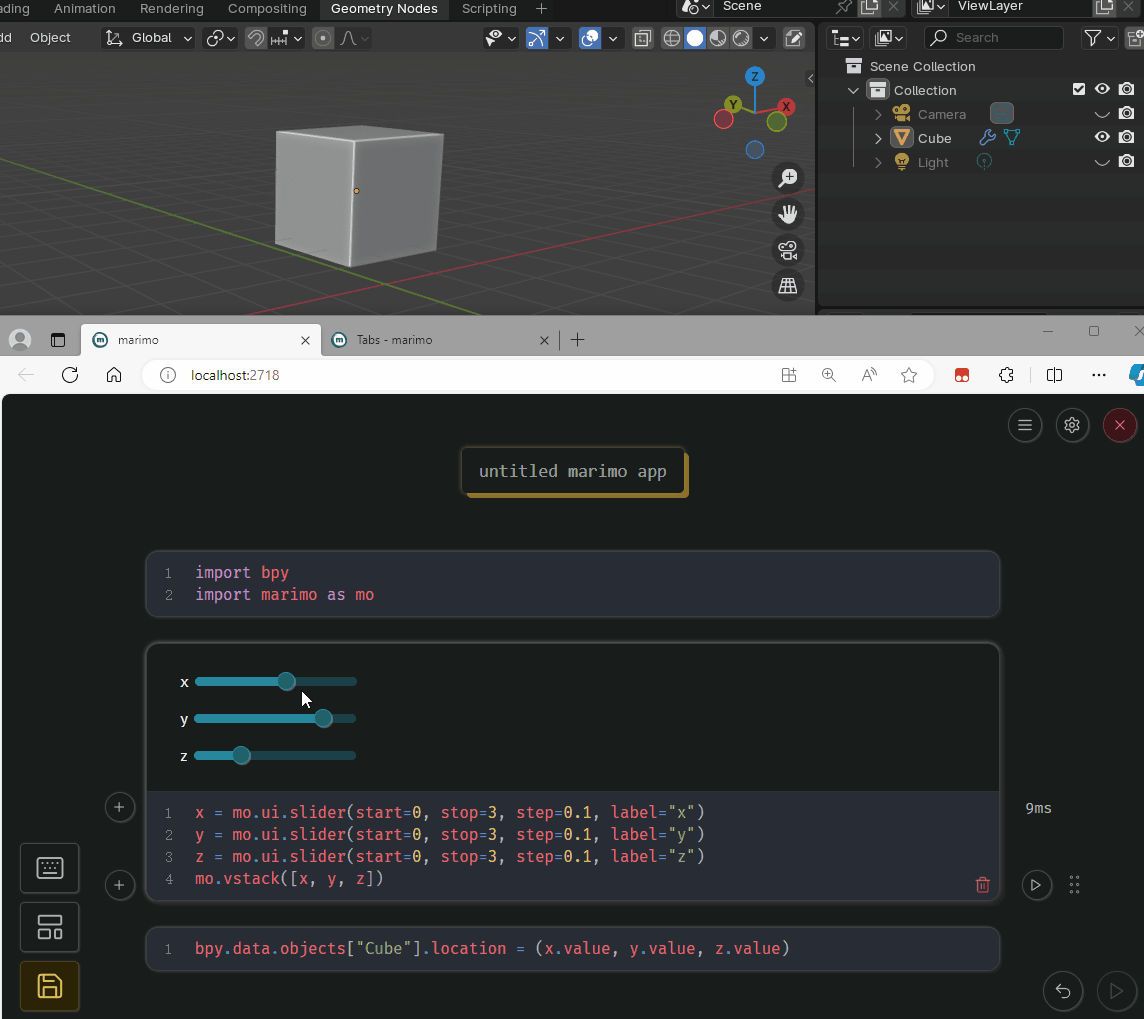Toggle camera view icon in Blender viewport
The width and height of the screenshot is (1144, 1019).
[x=788, y=250]
